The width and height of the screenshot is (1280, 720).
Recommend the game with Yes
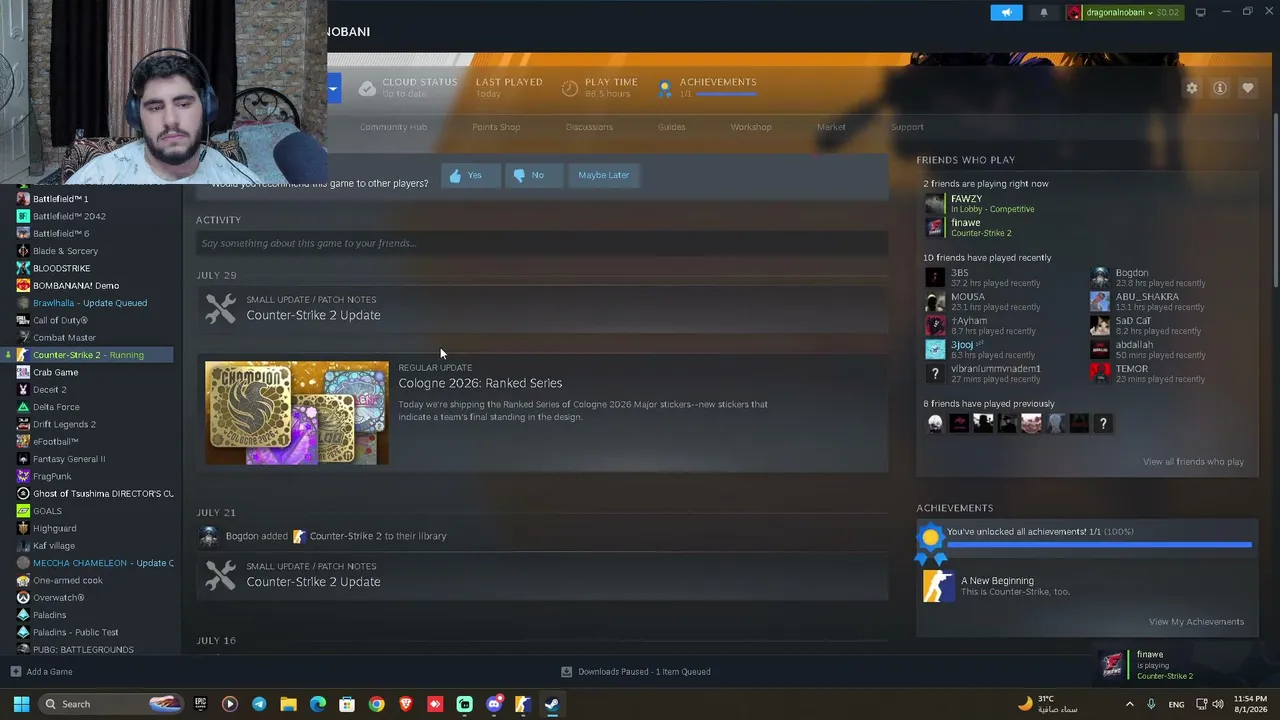tap(469, 175)
